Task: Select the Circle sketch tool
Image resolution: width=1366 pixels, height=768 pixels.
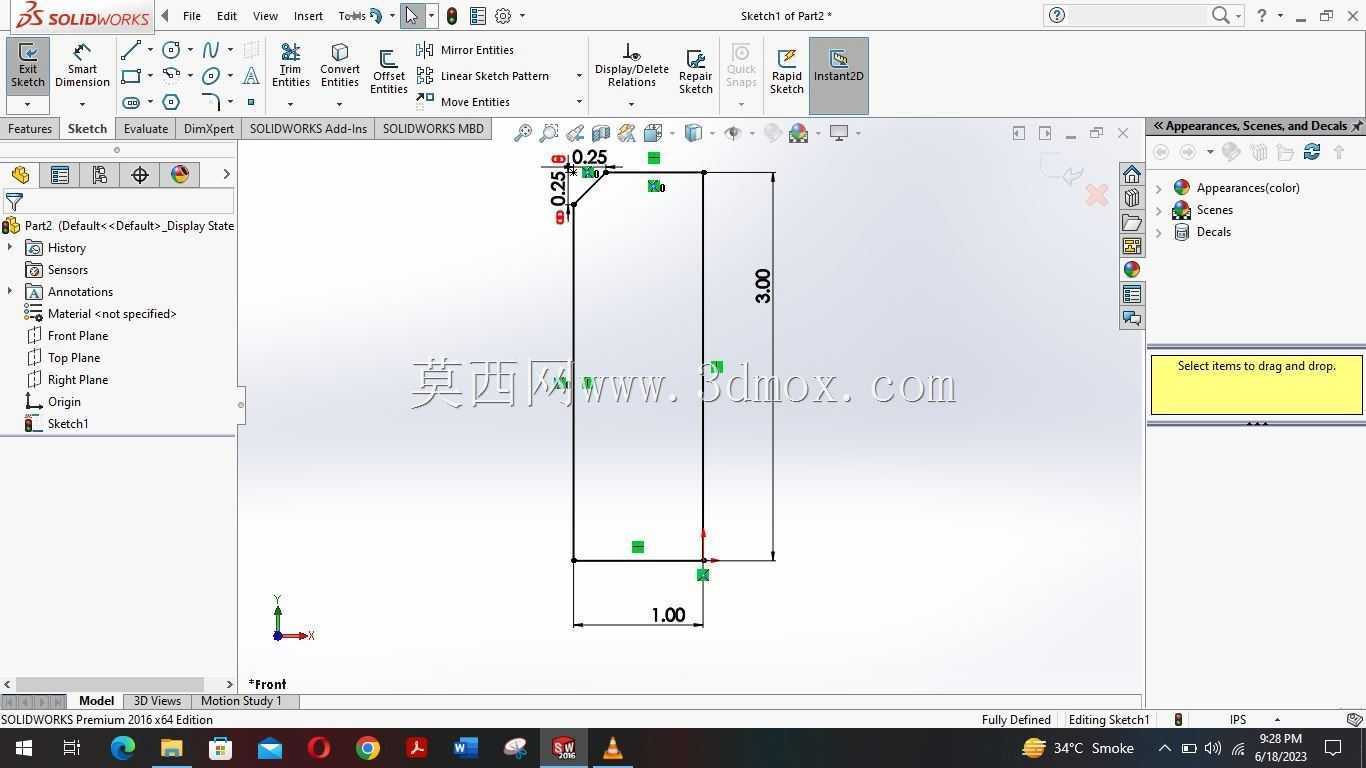Action: pyautogui.click(x=171, y=50)
